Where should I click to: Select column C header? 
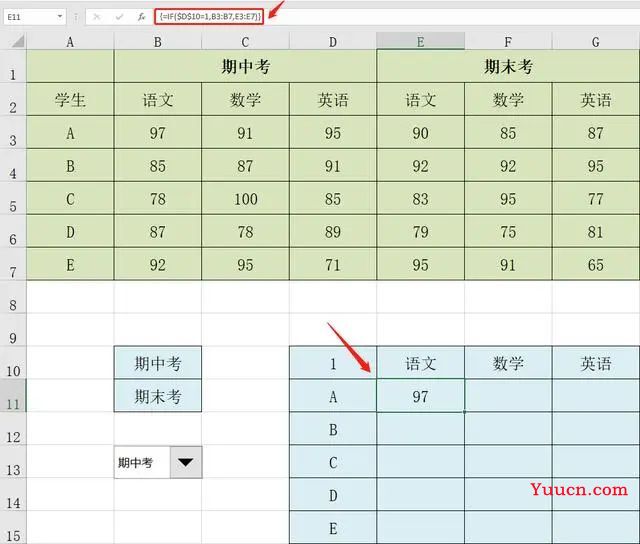[x=245, y=42]
